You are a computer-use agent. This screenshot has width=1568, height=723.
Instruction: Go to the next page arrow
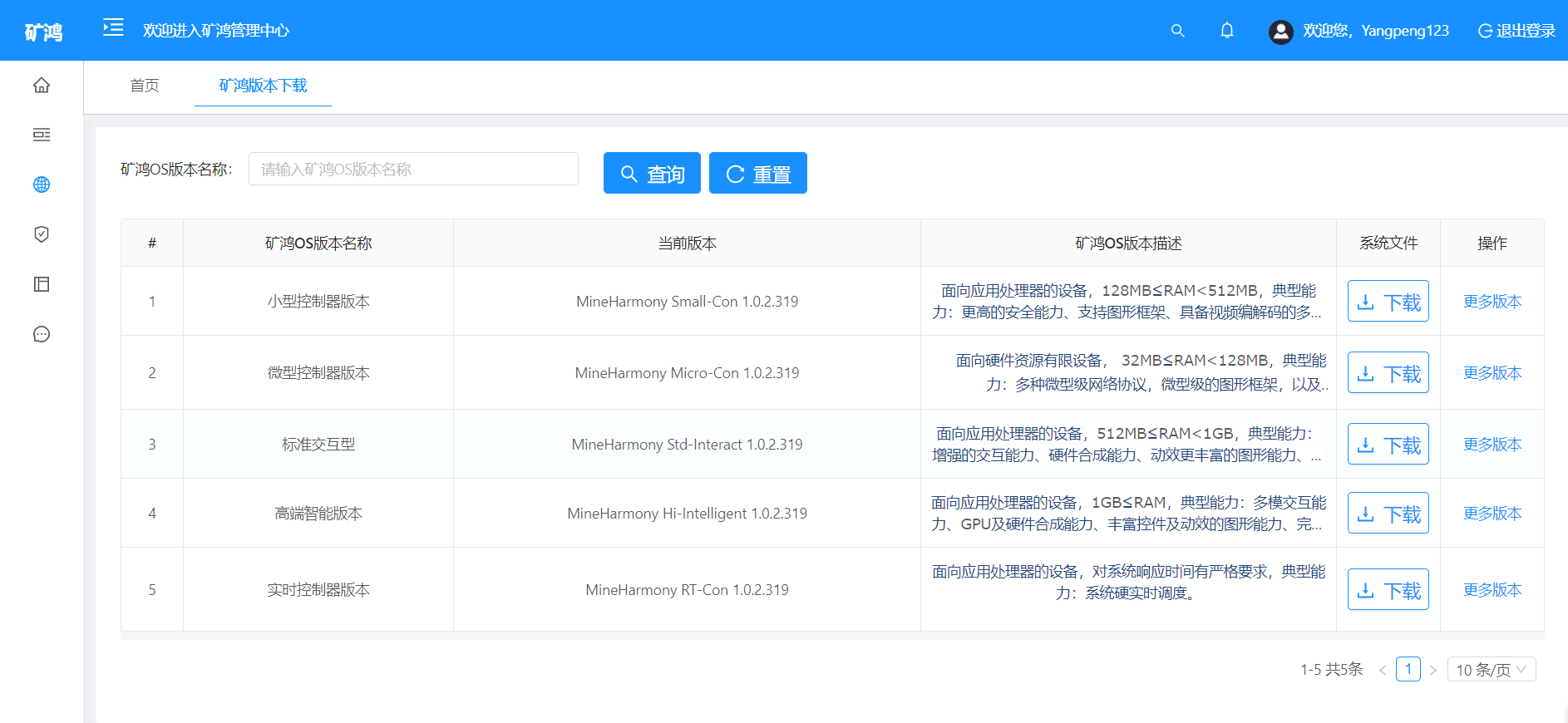[x=1432, y=670]
